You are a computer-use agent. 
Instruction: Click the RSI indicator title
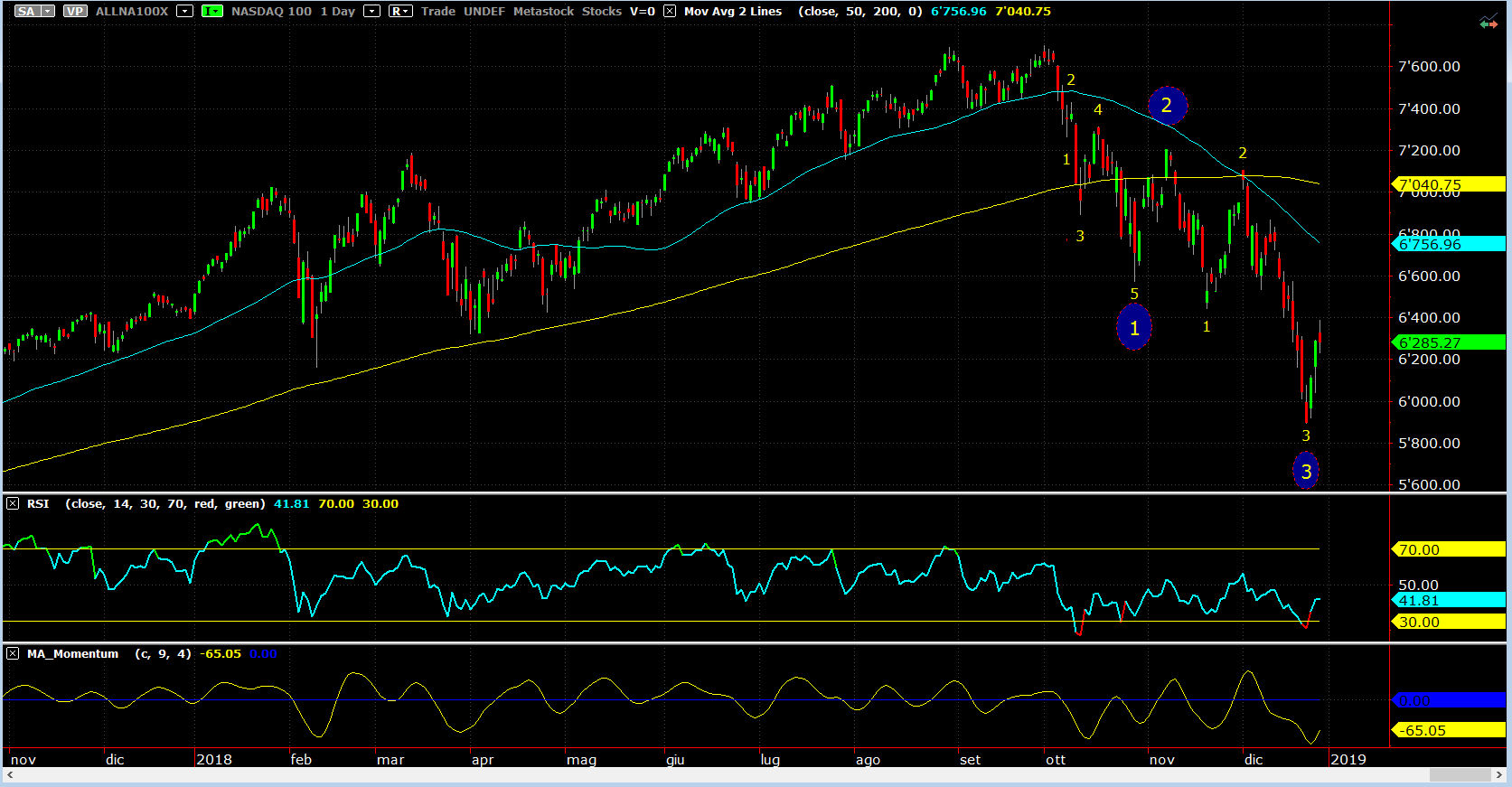point(38,503)
